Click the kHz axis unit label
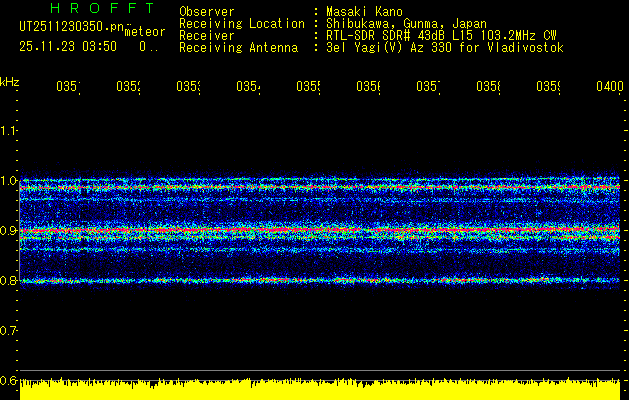Viewport: 629px width, 400px height. (x=10, y=83)
